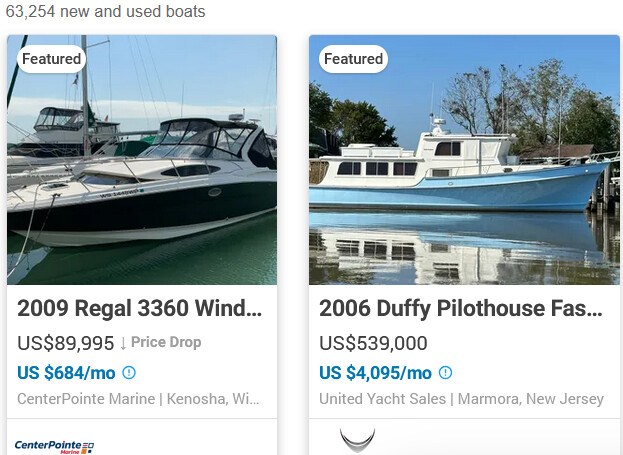
Task: Click the Price Drop label
Action: point(166,342)
